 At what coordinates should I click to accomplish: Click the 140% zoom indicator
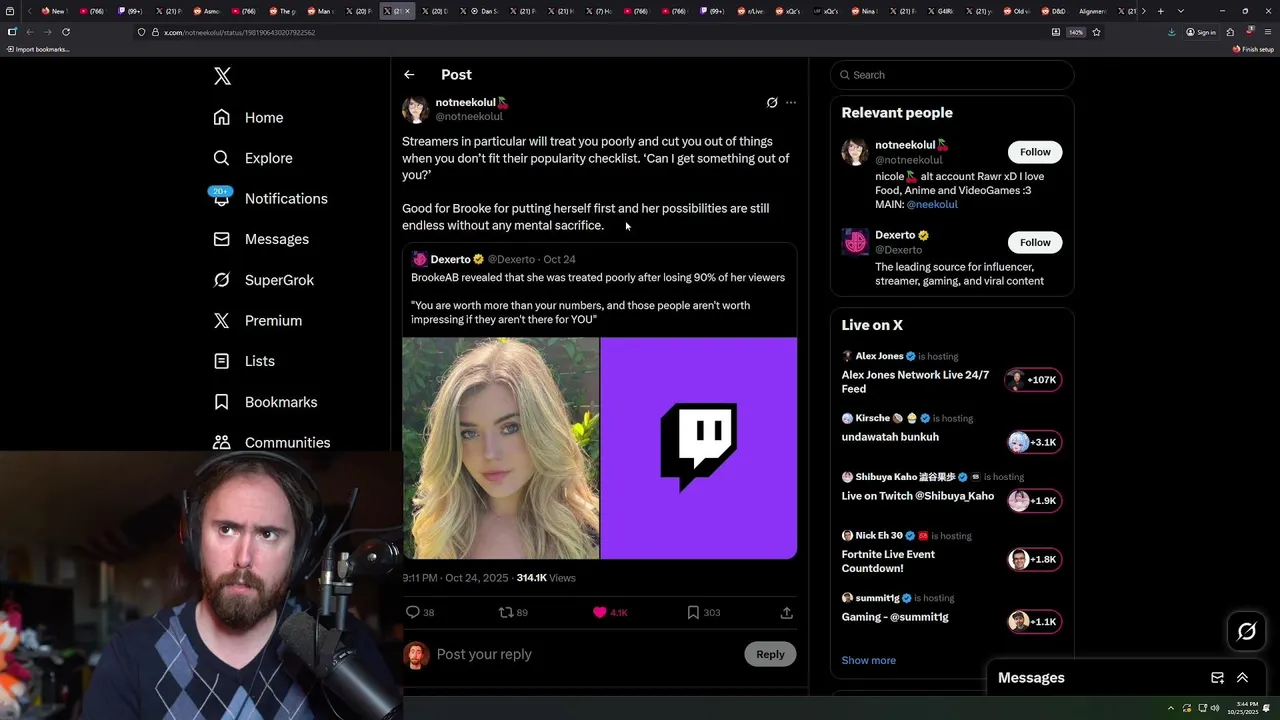(1076, 32)
